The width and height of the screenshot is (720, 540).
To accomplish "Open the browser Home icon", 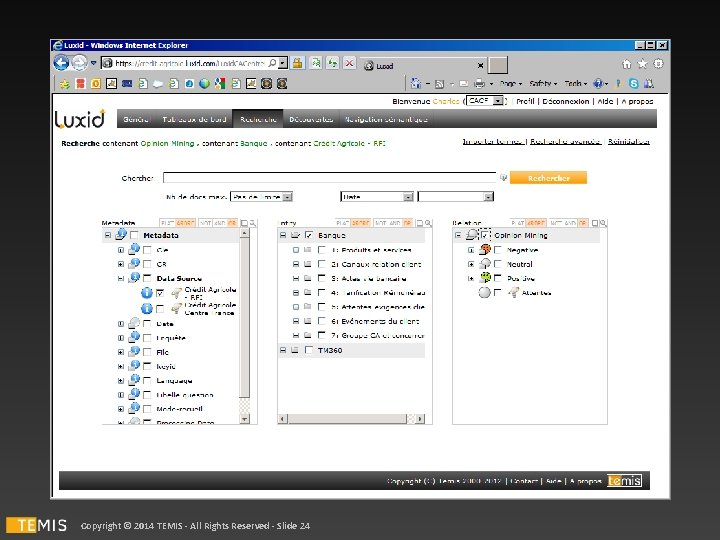I will [627, 64].
